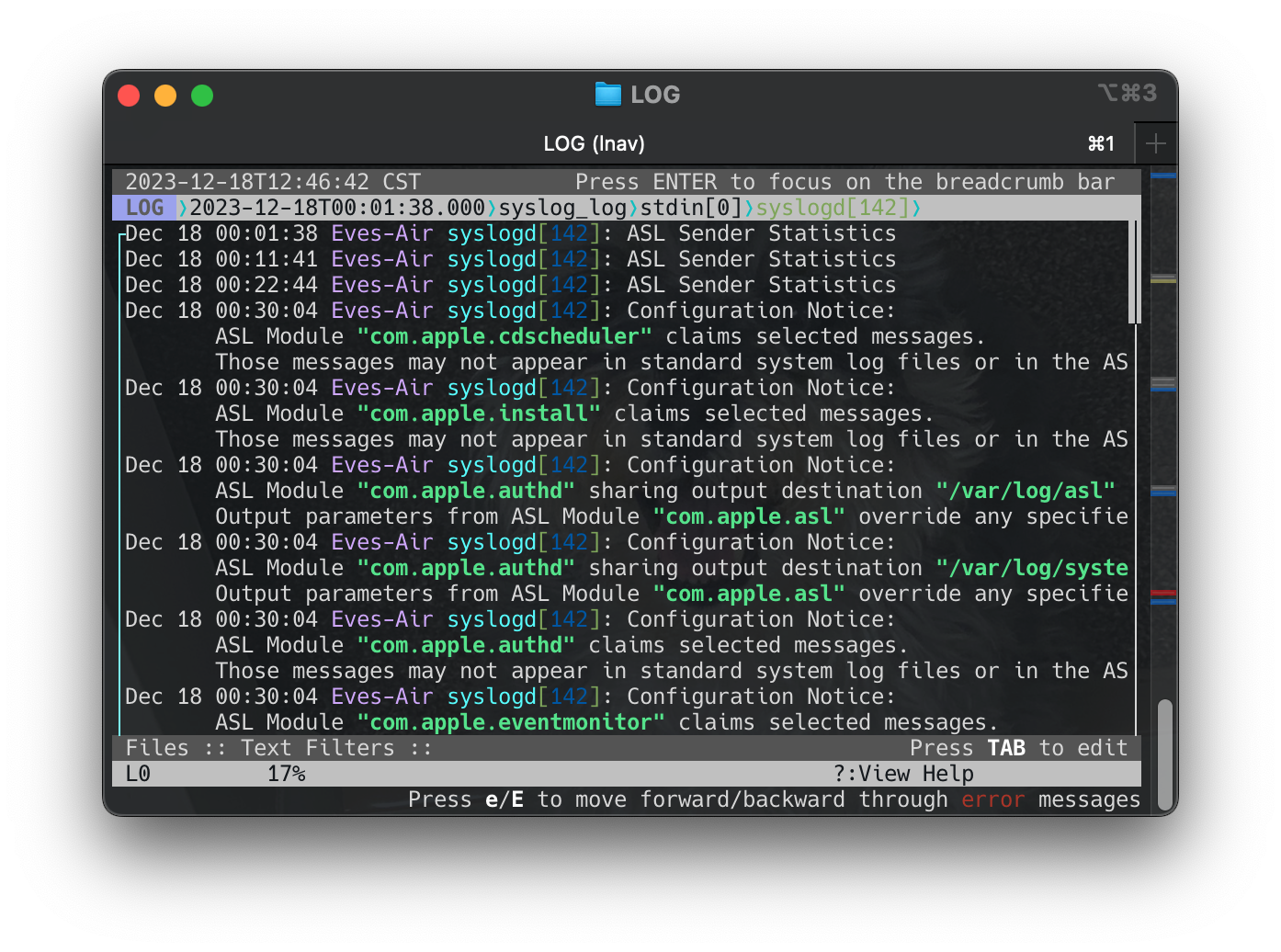Click the ⌥⌘3 badge in the title bar

[x=1128, y=93]
